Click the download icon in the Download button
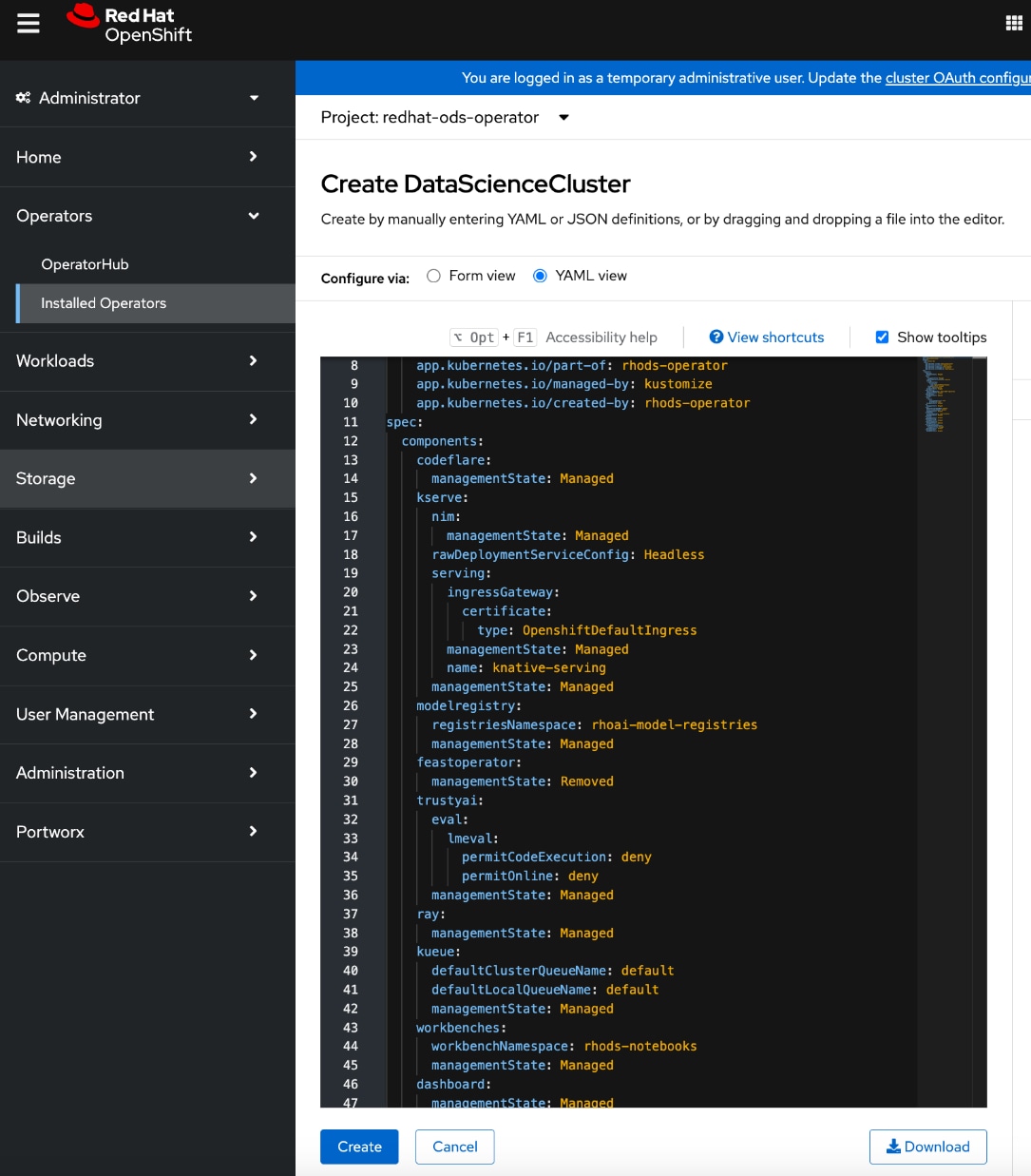The height and width of the screenshot is (1176, 1031). tap(894, 1147)
